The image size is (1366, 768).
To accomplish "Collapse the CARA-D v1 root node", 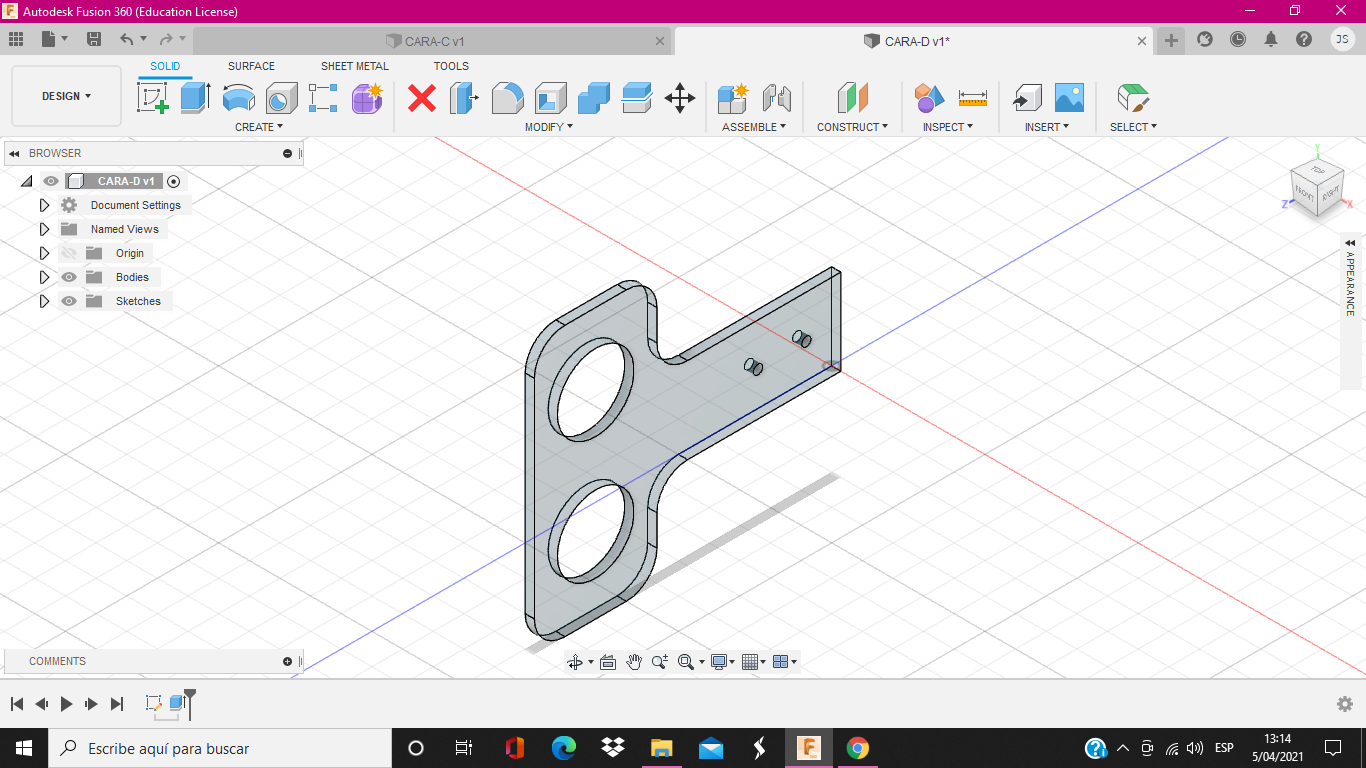I will click(x=27, y=181).
